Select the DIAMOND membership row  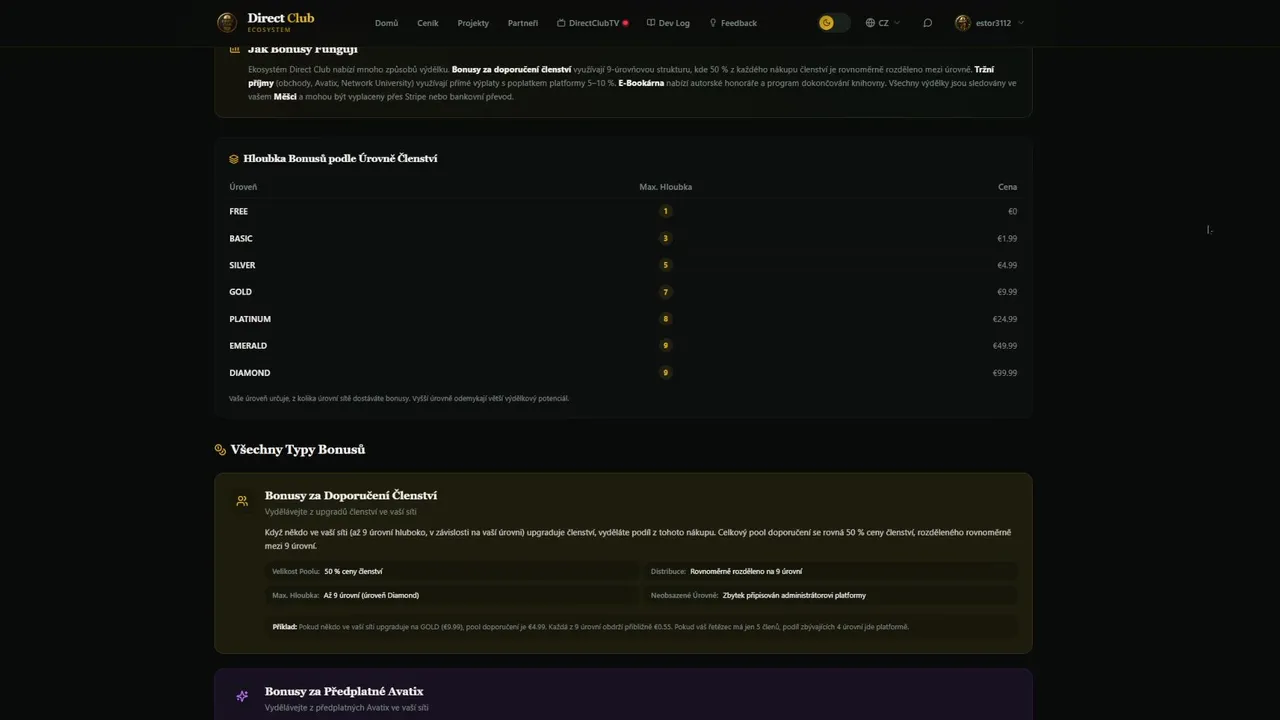(x=250, y=373)
